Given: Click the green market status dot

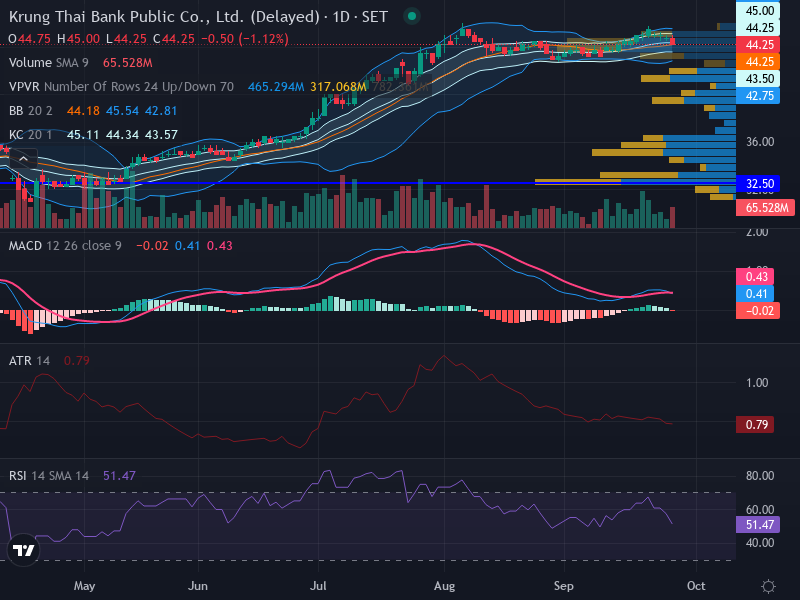Looking at the screenshot, I should pos(412,16).
